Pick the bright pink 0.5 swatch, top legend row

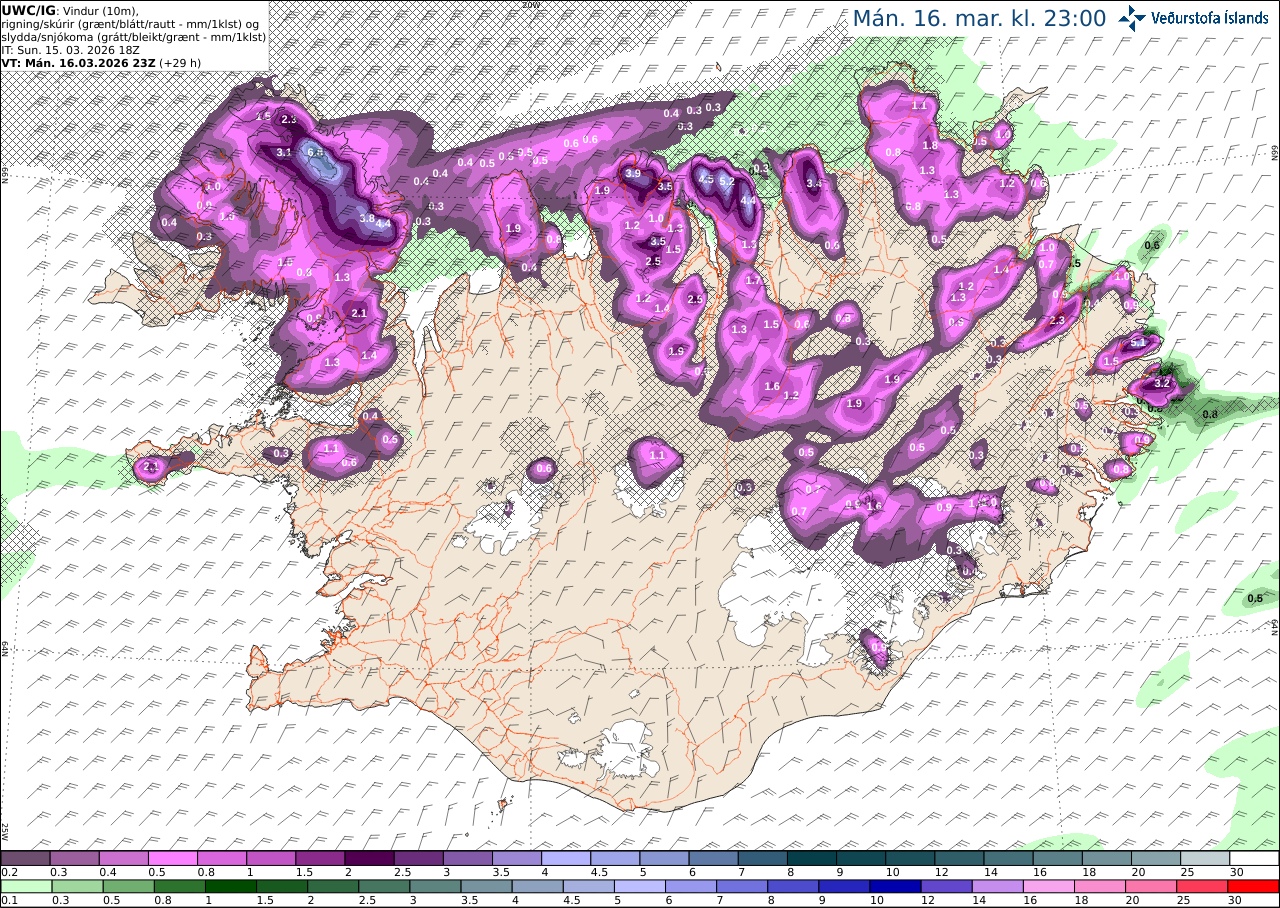pyautogui.click(x=173, y=858)
